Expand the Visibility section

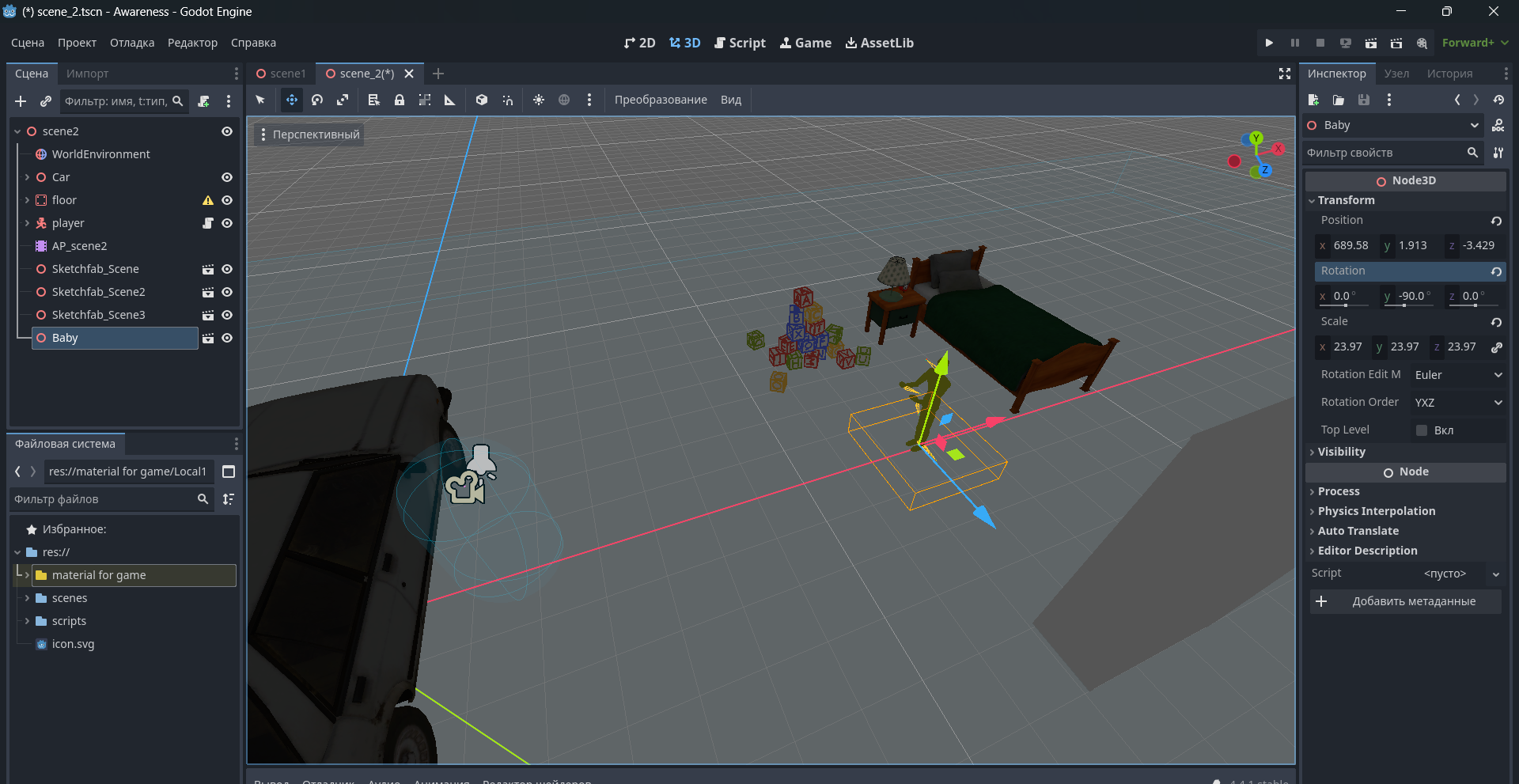pos(1341,452)
